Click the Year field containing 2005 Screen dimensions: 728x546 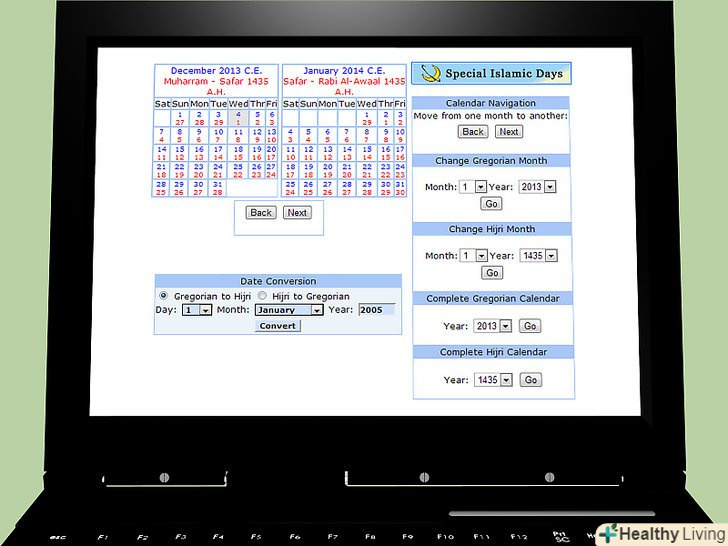tap(376, 310)
